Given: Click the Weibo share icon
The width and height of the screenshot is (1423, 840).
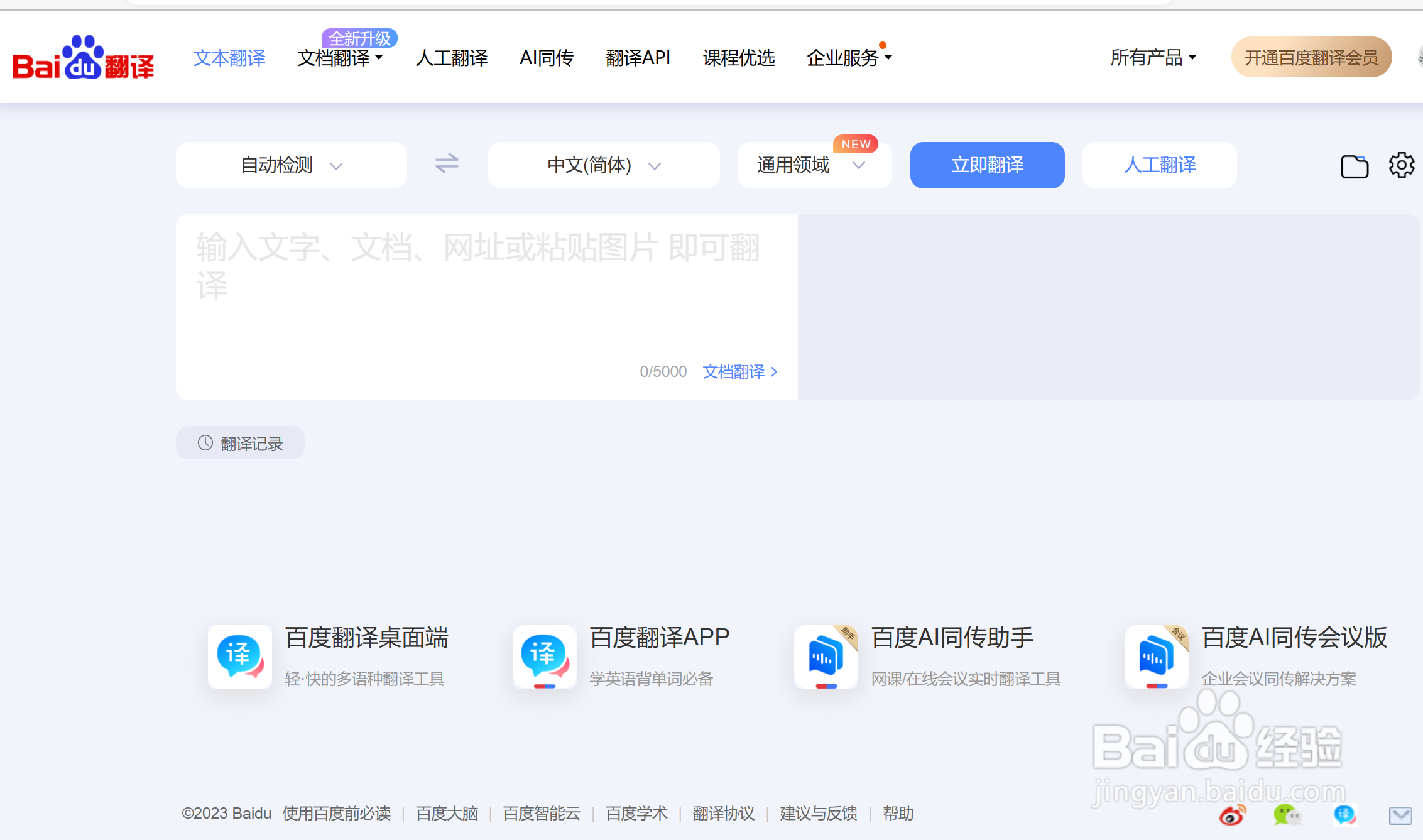Looking at the screenshot, I should (1232, 815).
